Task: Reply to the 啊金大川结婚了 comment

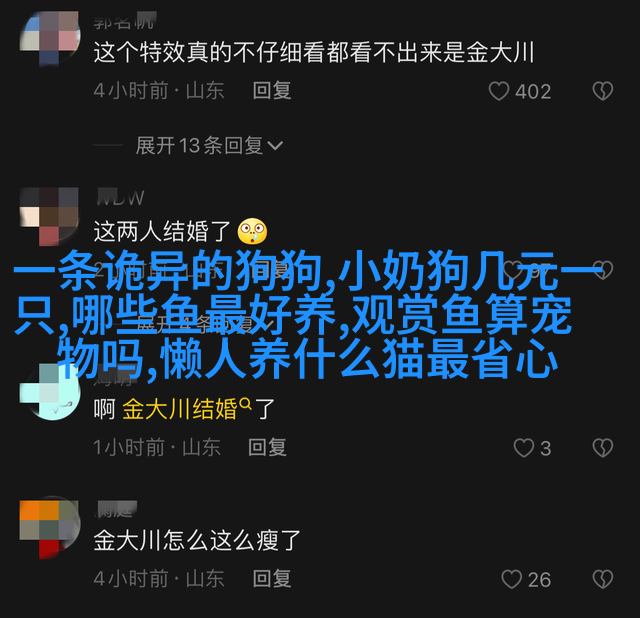Action: [x=267, y=447]
